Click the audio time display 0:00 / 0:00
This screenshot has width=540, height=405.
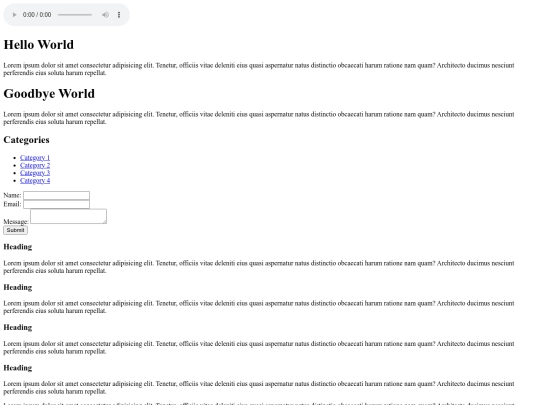37,15
